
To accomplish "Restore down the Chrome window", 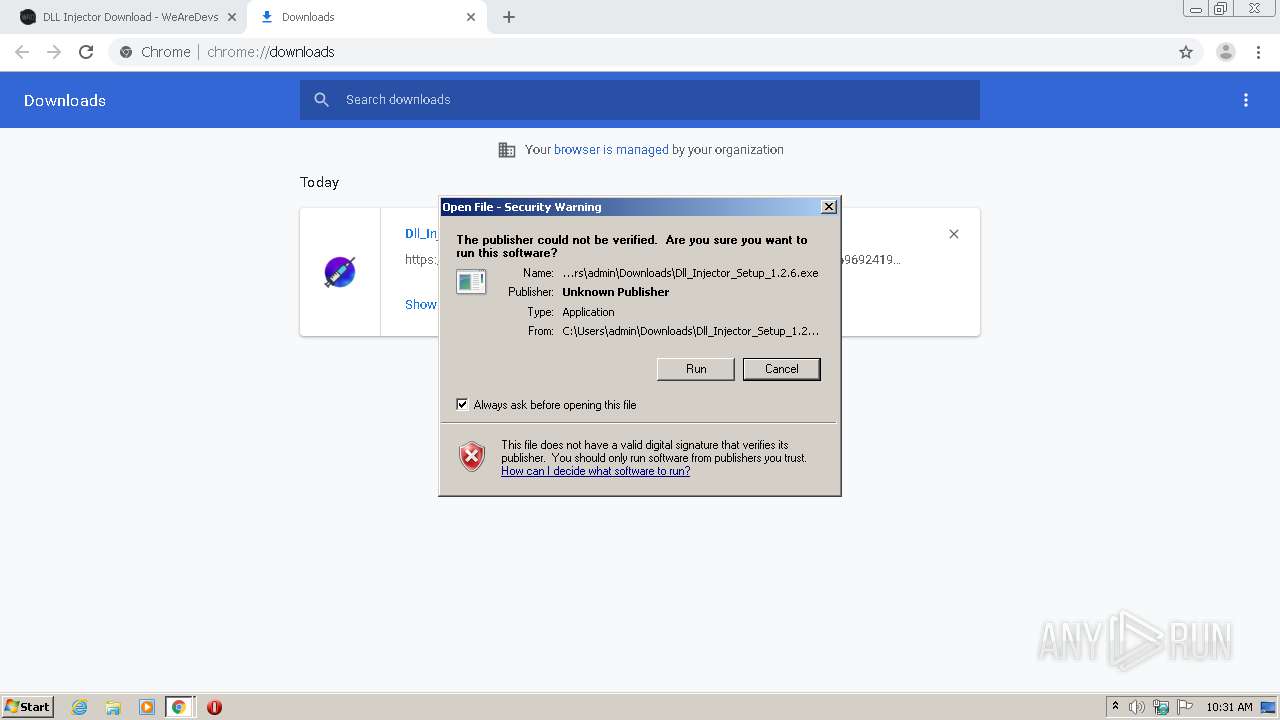I will pyautogui.click(x=1220, y=9).
